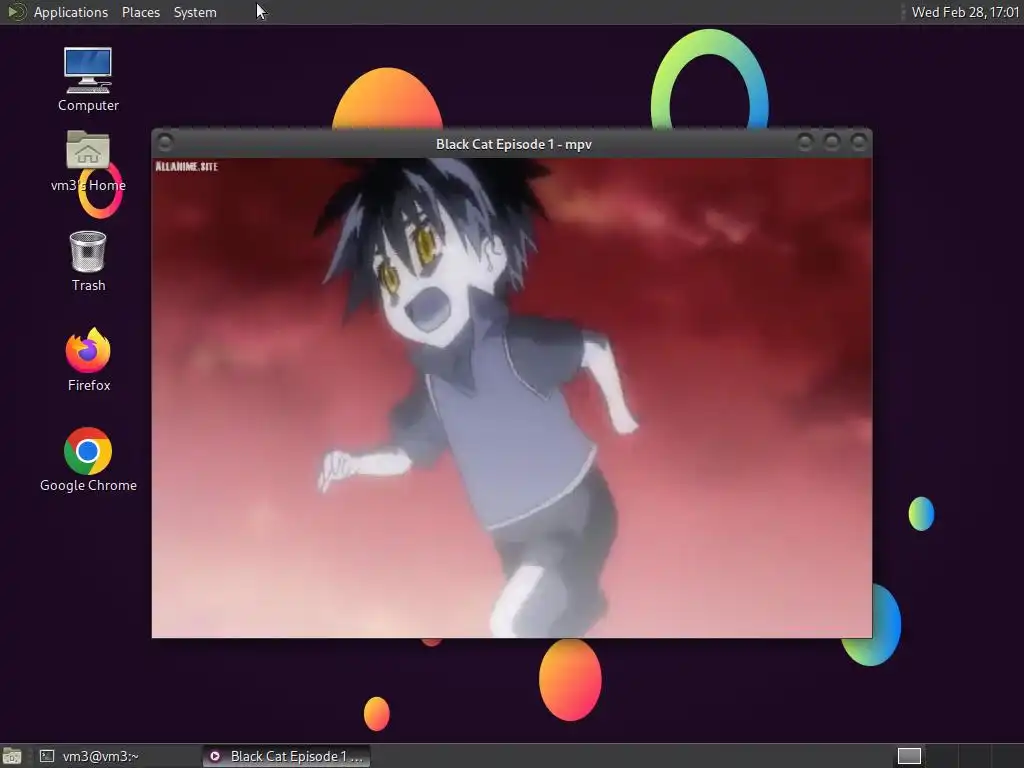Click the MATE logo icon in top panel
This screenshot has width=1024, height=768.
pyautogui.click(x=16, y=12)
